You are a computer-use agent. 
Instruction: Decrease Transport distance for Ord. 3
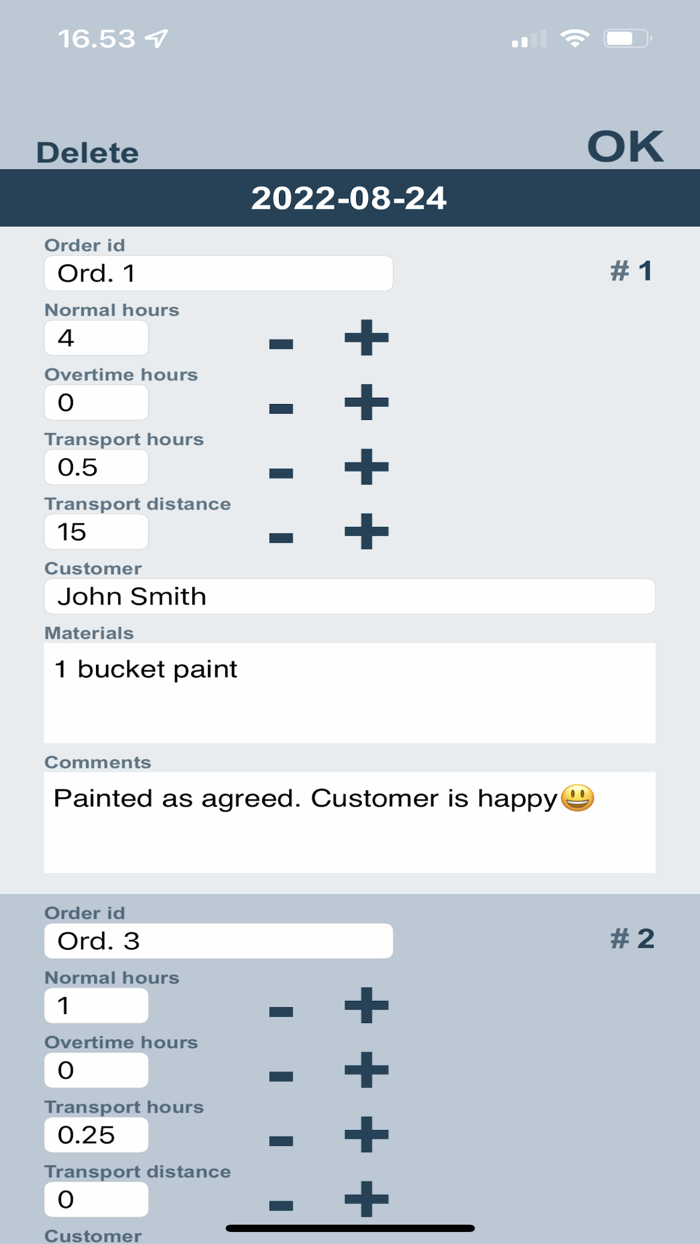281,1207
